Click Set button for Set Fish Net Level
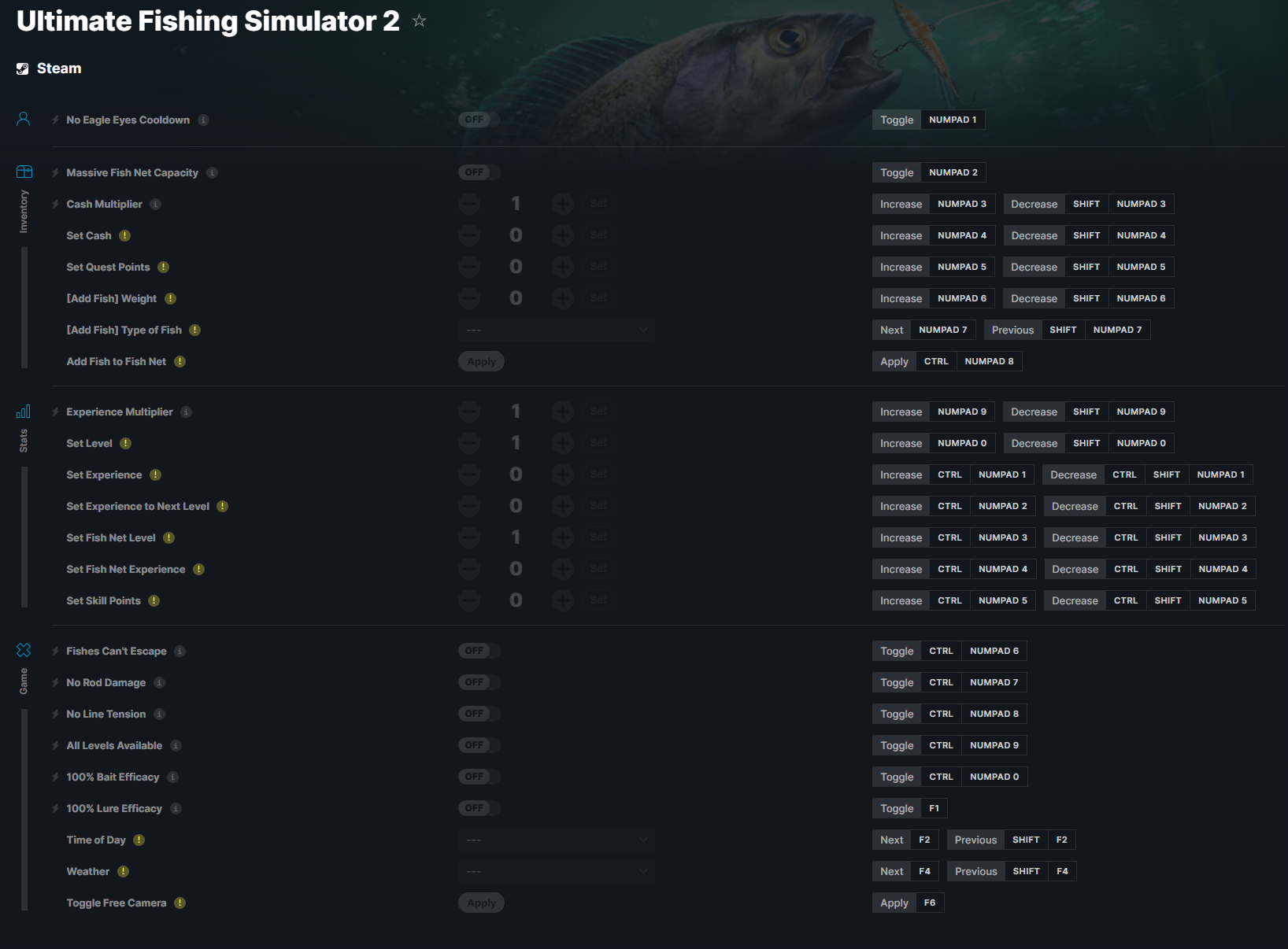Viewport: 1288px width, 949px height. 598,537
